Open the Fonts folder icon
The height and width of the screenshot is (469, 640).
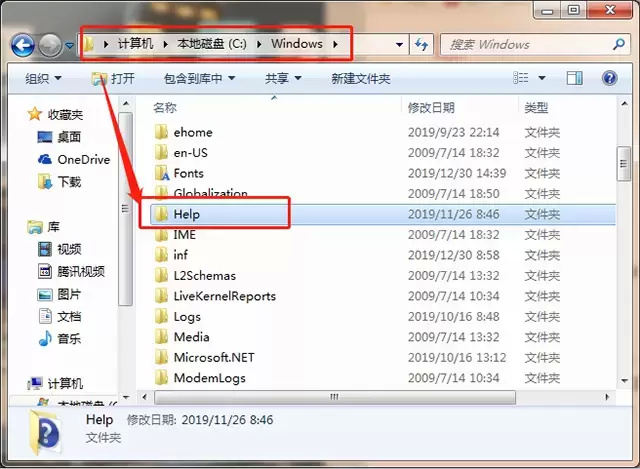(x=160, y=173)
